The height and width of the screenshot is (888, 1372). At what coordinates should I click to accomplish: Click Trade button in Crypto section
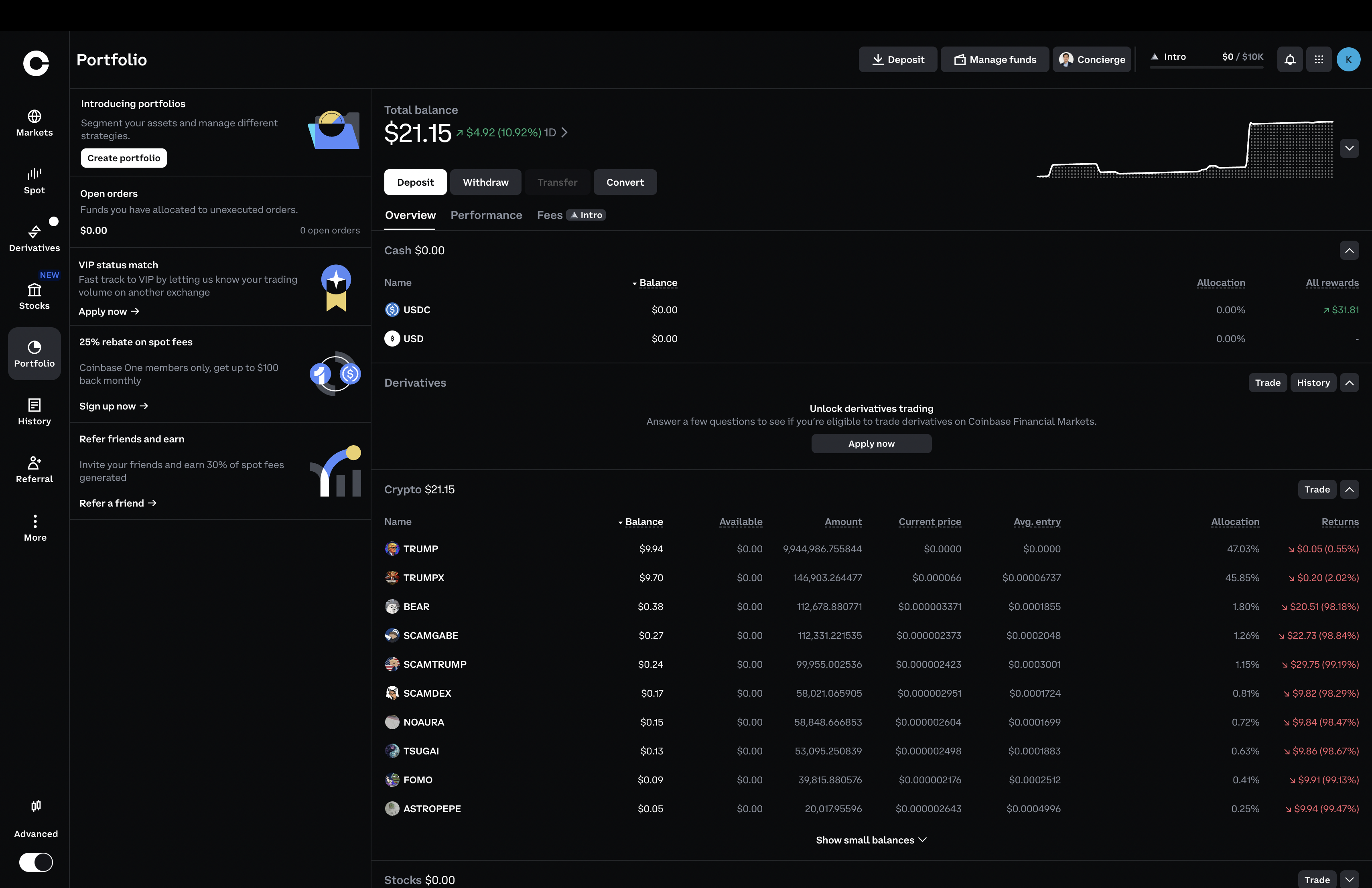pyautogui.click(x=1317, y=489)
